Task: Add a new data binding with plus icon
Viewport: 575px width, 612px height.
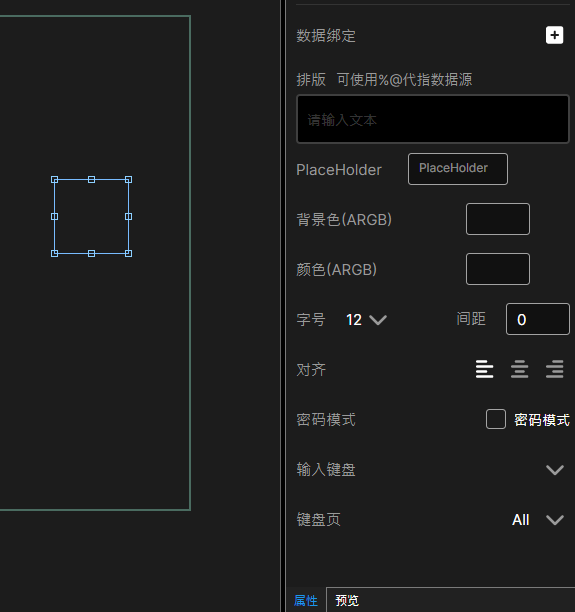Action: (x=554, y=36)
